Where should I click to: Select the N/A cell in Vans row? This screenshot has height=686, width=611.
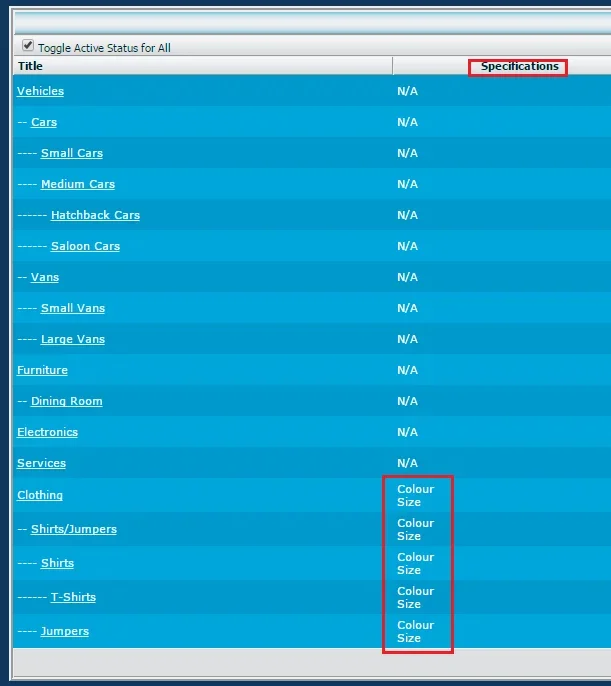pos(407,277)
